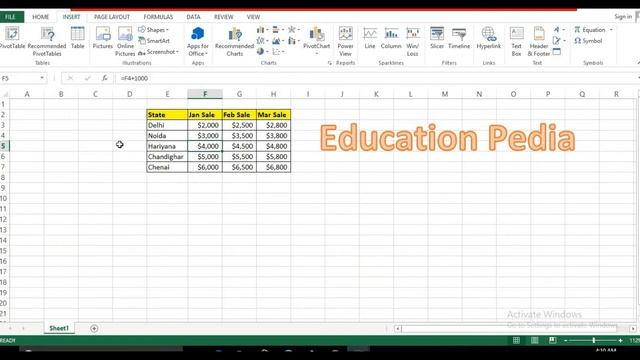Switch to the PAGE LAYOUT tab

coord(112,17)
